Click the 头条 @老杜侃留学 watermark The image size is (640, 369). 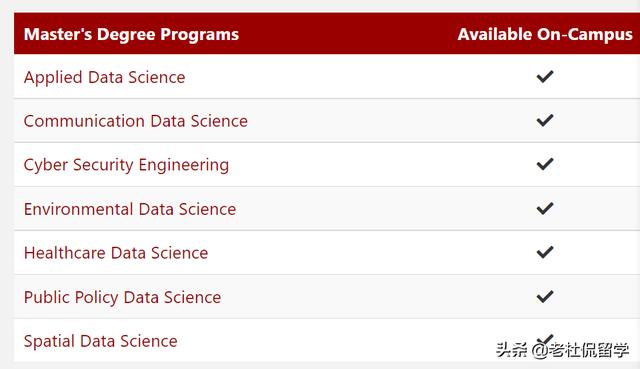coord(562,350)
